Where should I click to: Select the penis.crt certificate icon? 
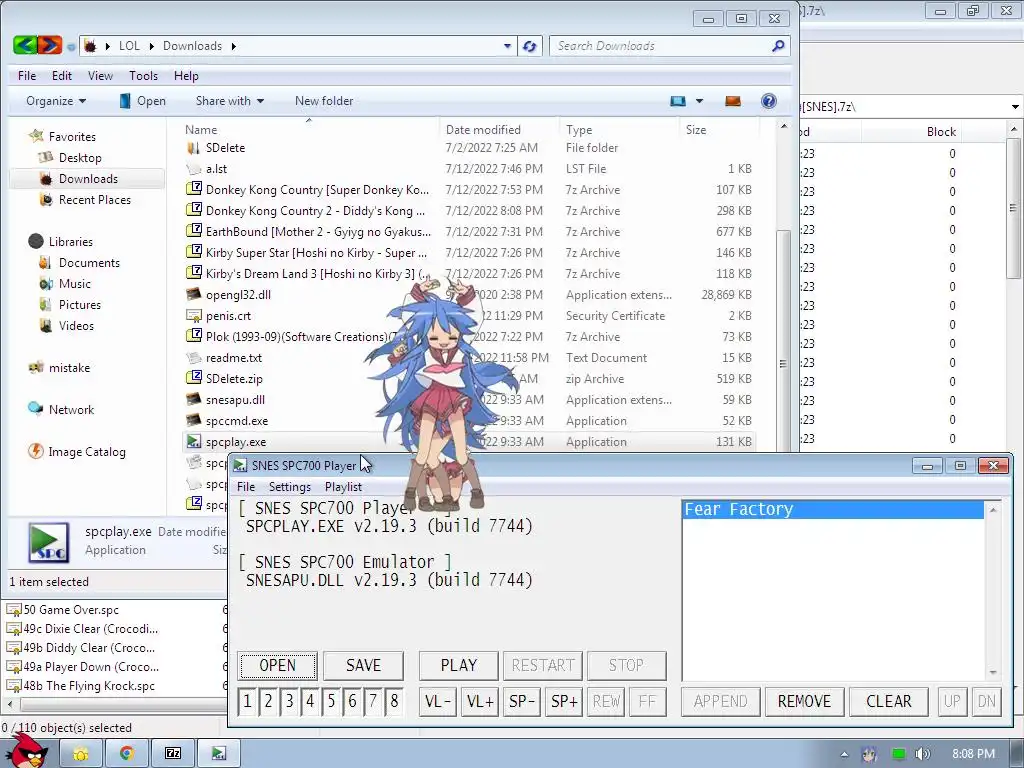tap(193, 315)
